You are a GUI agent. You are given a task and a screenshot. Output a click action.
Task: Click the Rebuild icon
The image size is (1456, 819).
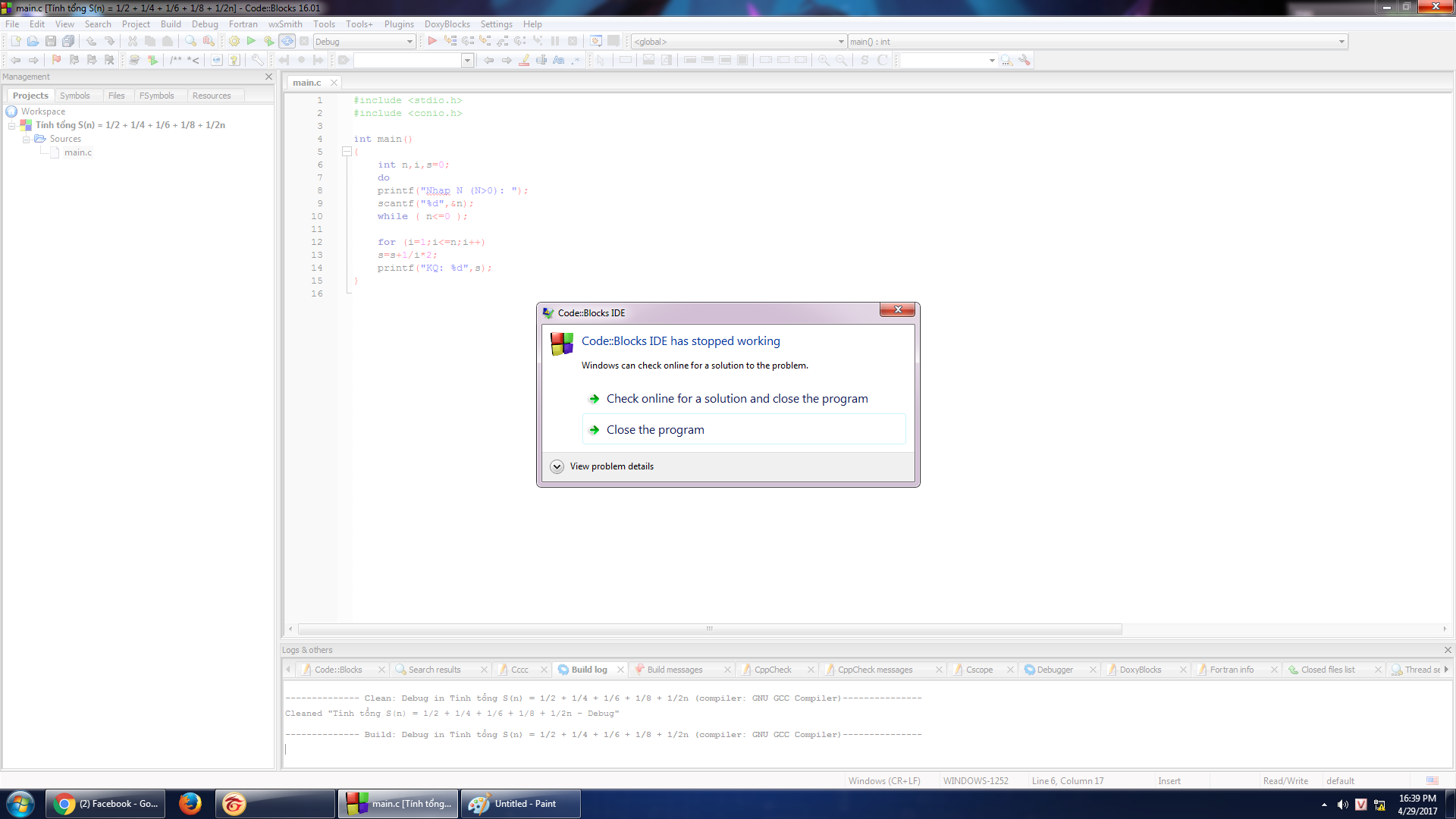(x=287, y=41)
